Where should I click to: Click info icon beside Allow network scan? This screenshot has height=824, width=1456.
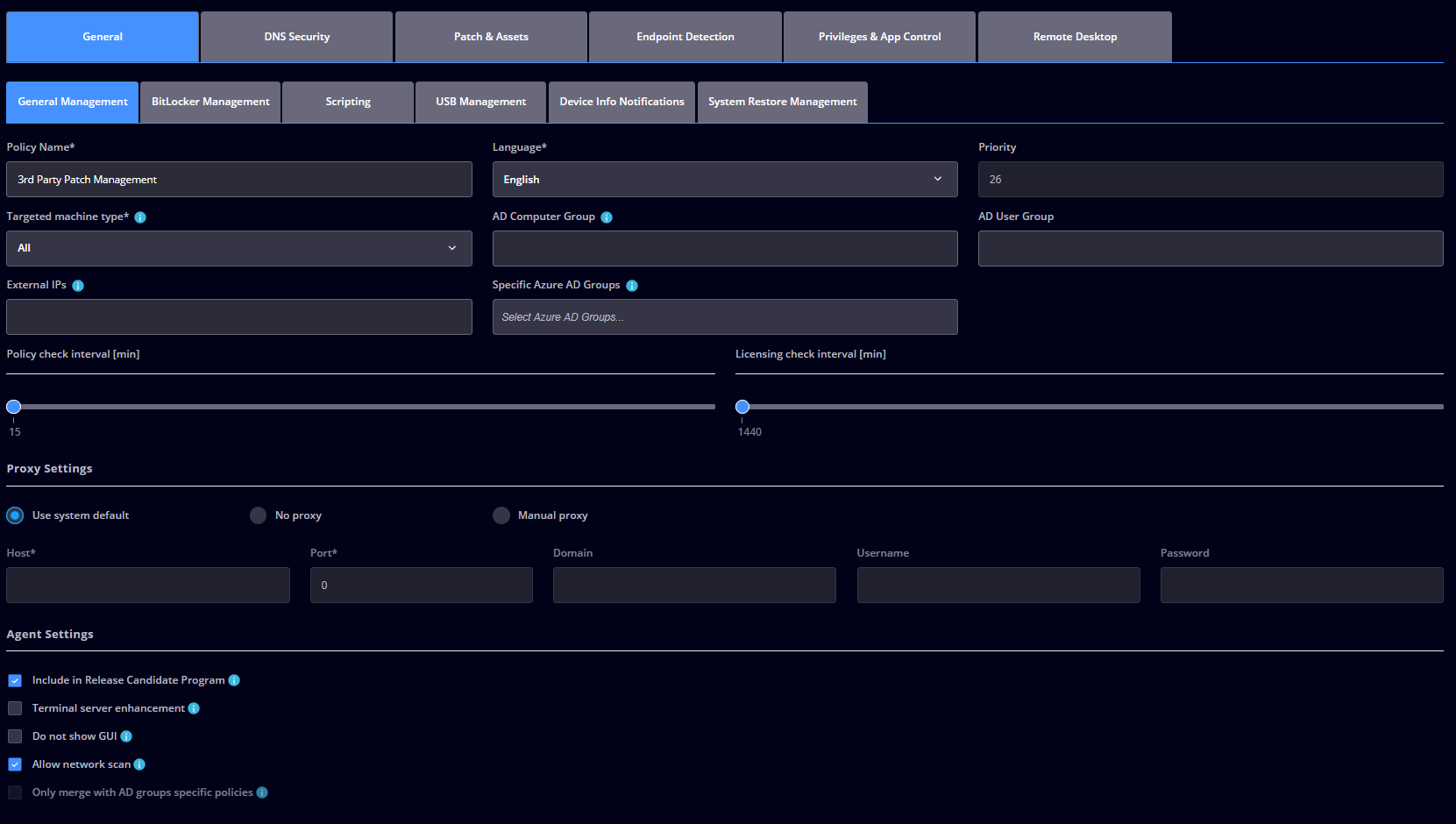[x=139, y=764]
